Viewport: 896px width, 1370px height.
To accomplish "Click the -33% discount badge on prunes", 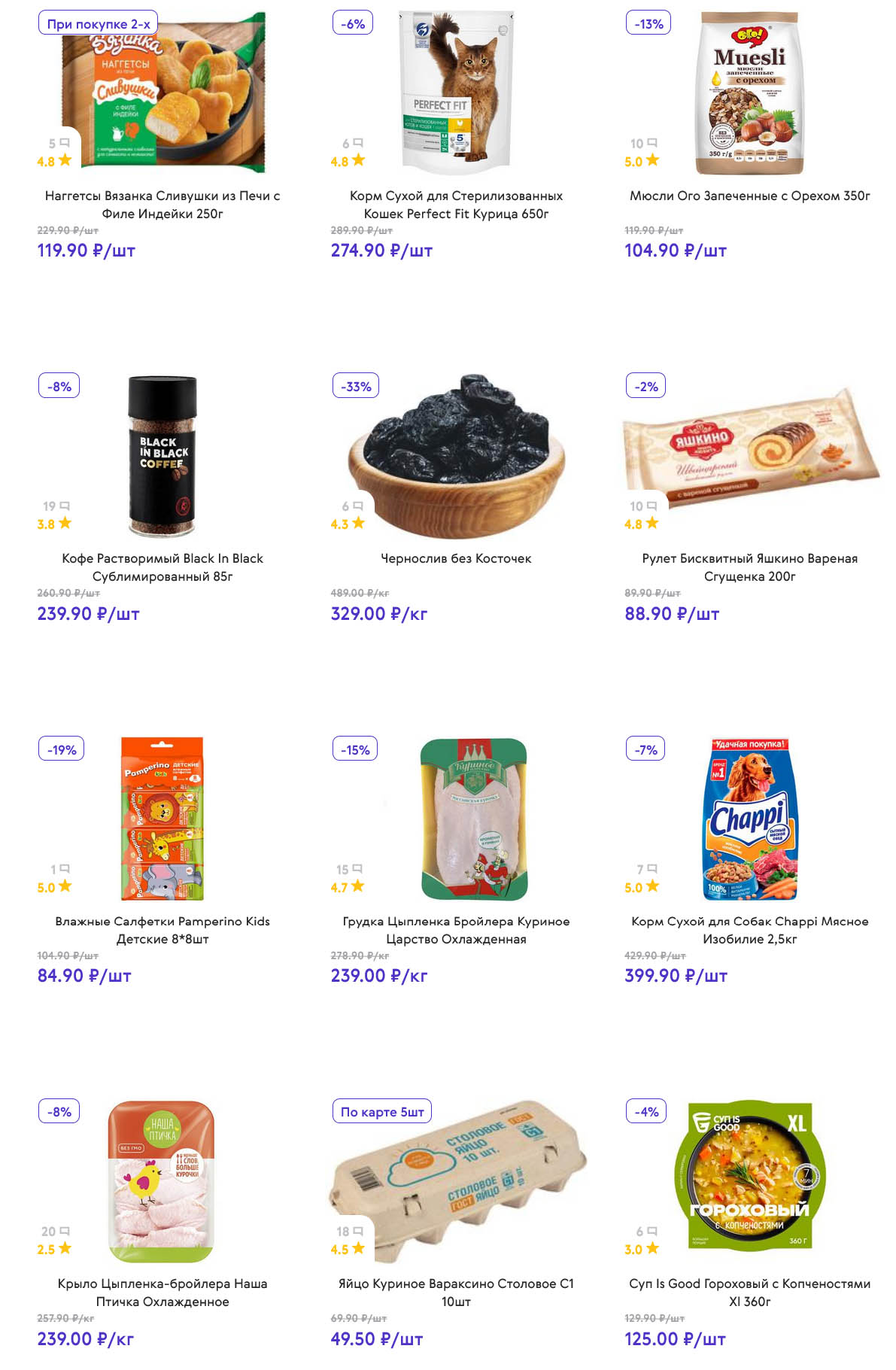I will coord(356,386).
